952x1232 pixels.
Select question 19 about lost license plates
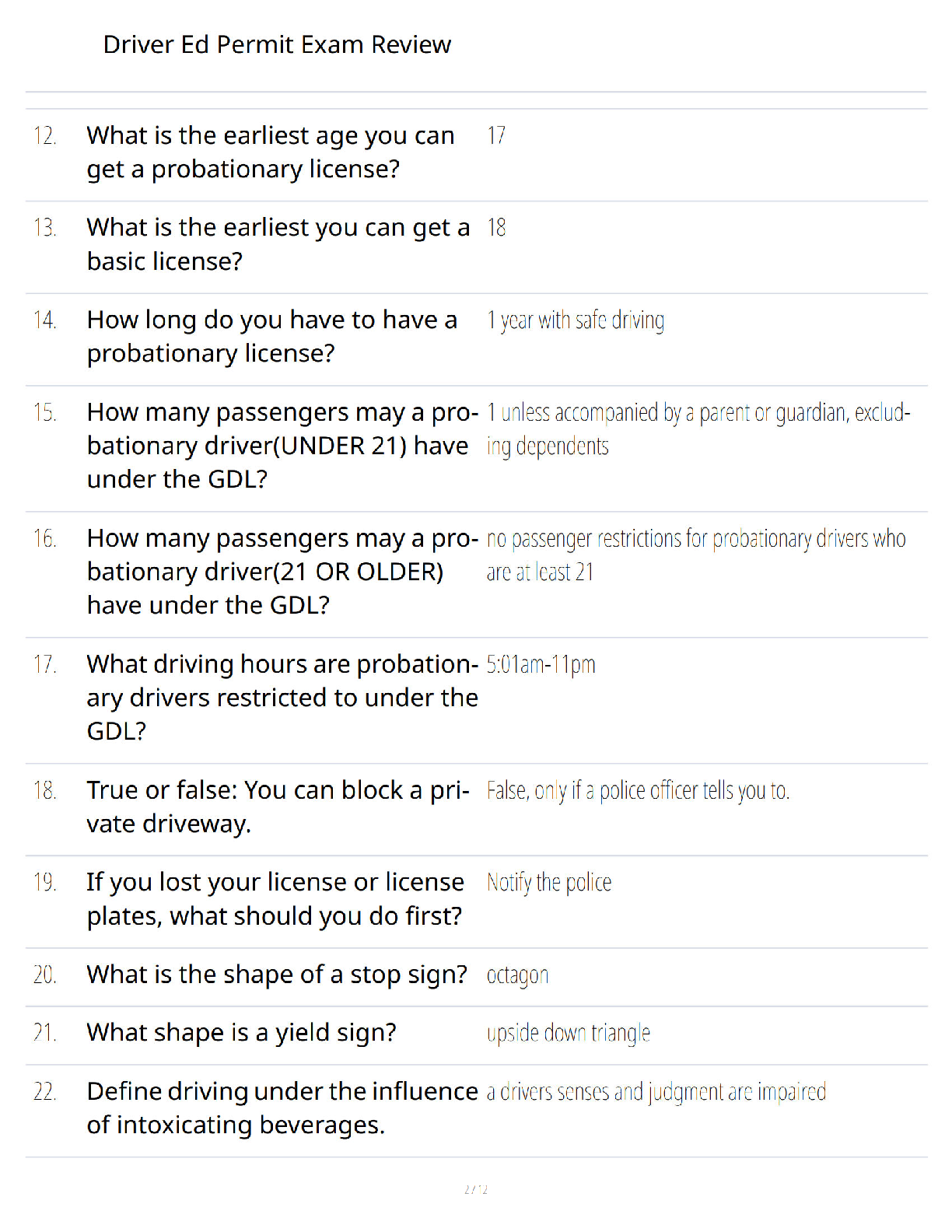pos(275,899)
